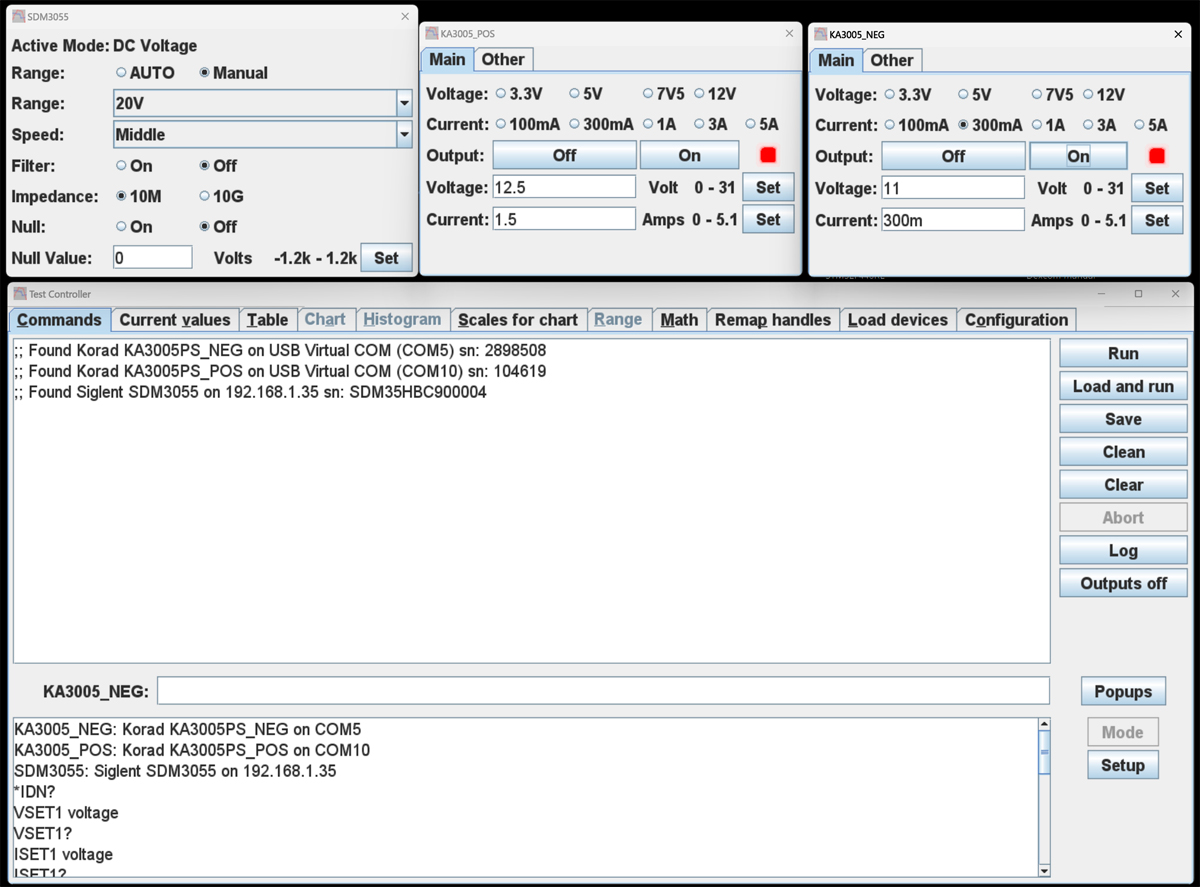
Task: Click red output indicator in KA3005_POS
Action: tap(768, 155)
